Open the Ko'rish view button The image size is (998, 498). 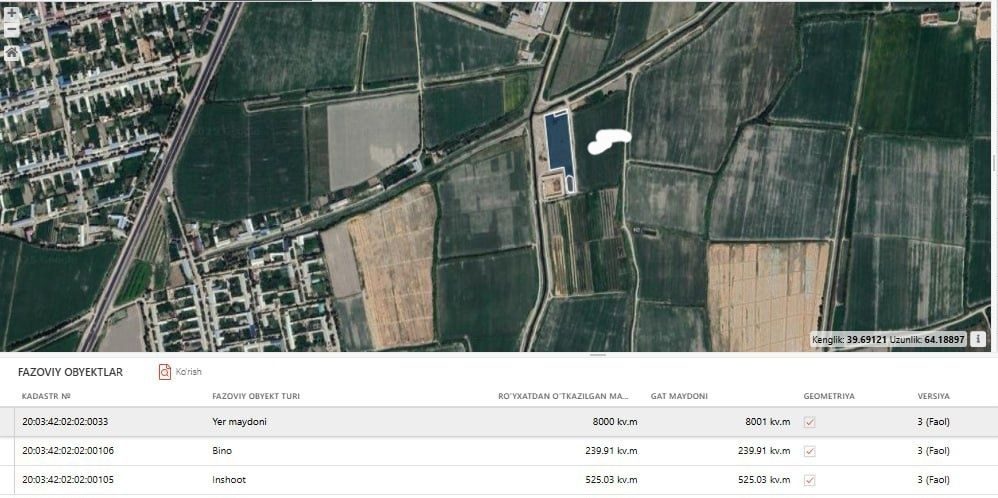pyautogui.click(x=181, y=372)
